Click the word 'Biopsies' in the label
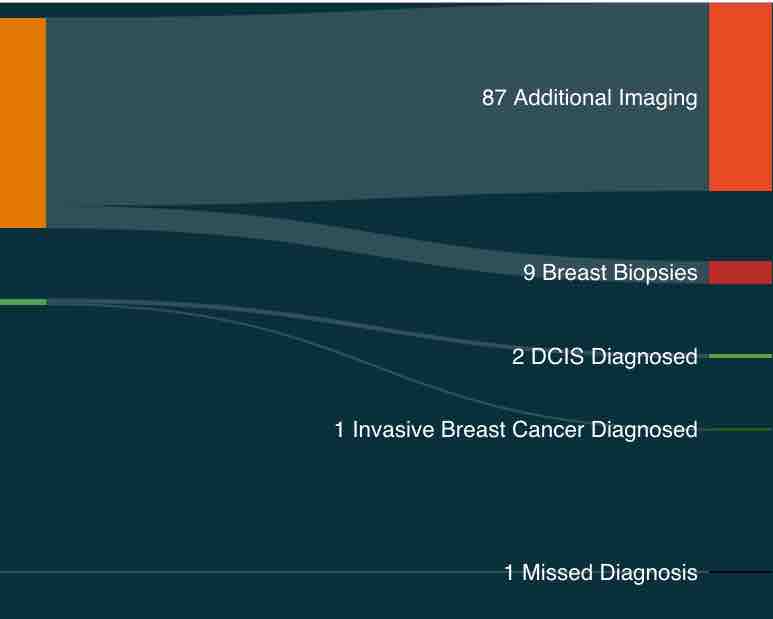The height and width of the screenshot is (619, 773). tap(653, 273)
